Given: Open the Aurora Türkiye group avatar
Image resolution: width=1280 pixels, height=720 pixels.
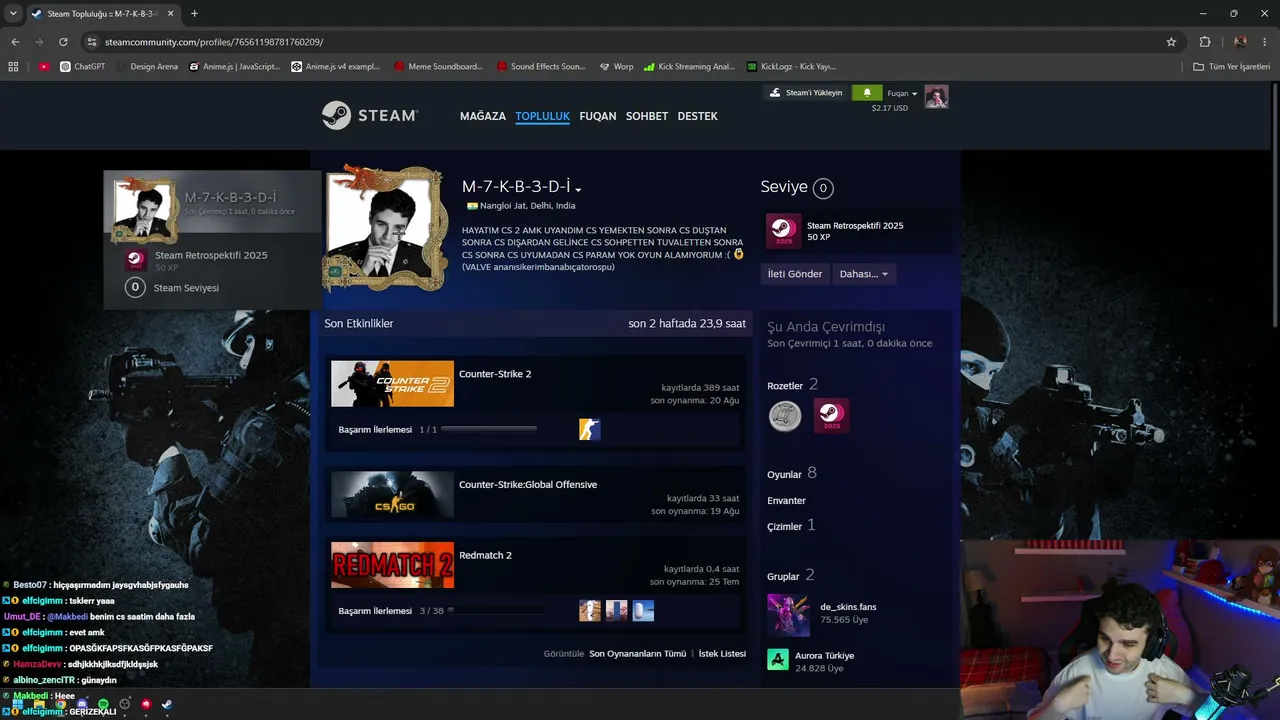Looking at the screenshot, I should click(x=778, y=660).
